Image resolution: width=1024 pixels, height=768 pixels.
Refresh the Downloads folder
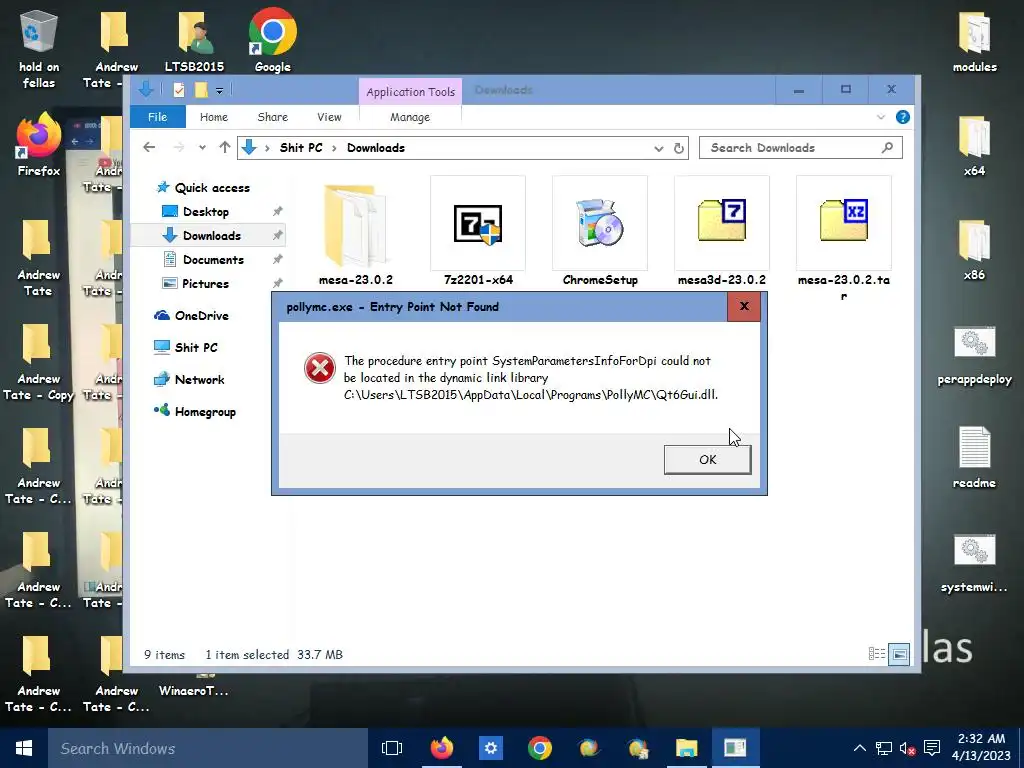[679, 148]
